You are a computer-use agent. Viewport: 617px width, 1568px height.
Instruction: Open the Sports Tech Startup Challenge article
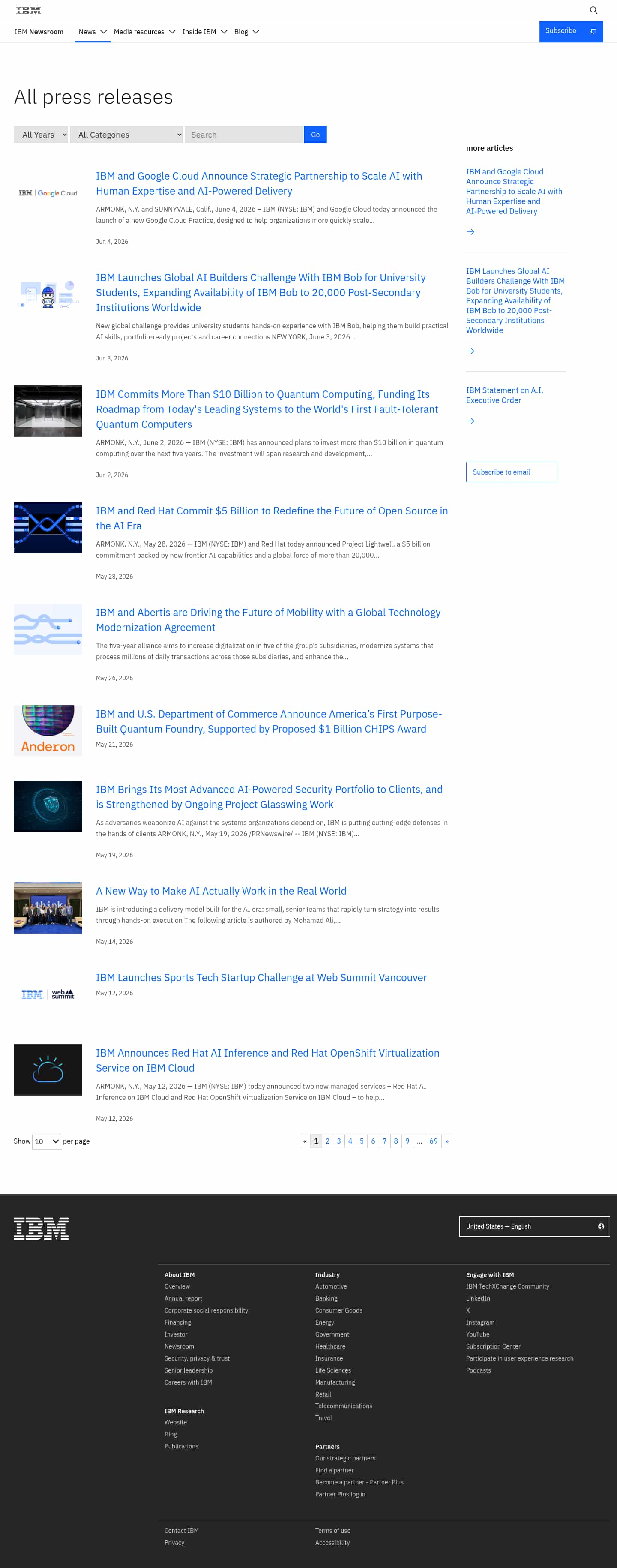tap(261, 978)
